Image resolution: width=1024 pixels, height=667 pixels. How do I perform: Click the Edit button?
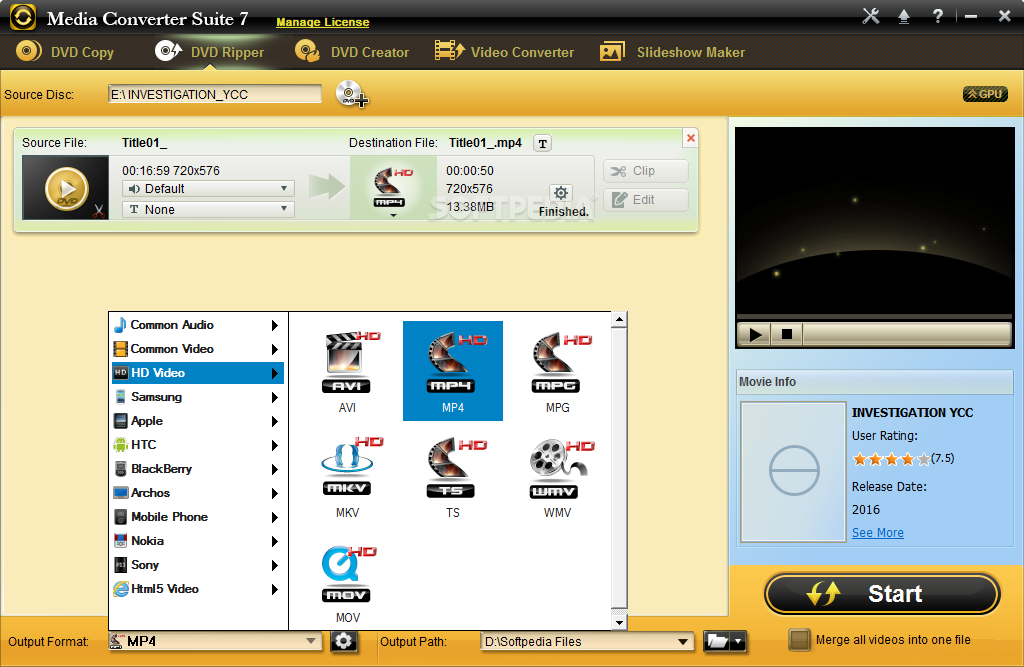[x=645, y=200]
